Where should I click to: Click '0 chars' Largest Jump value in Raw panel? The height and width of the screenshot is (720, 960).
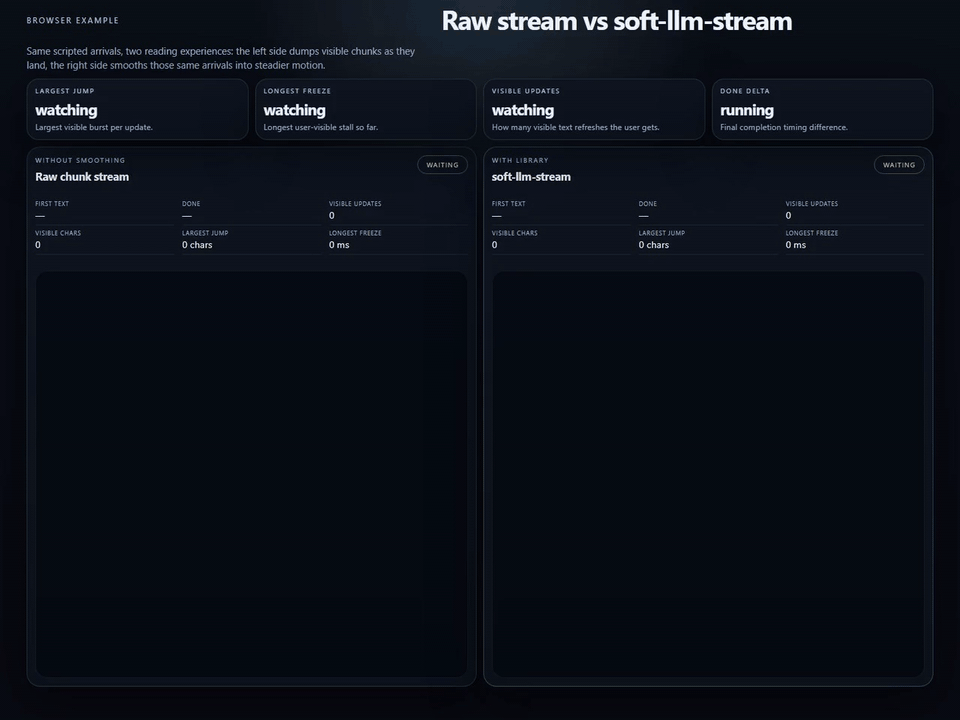[x=197, y=245]
